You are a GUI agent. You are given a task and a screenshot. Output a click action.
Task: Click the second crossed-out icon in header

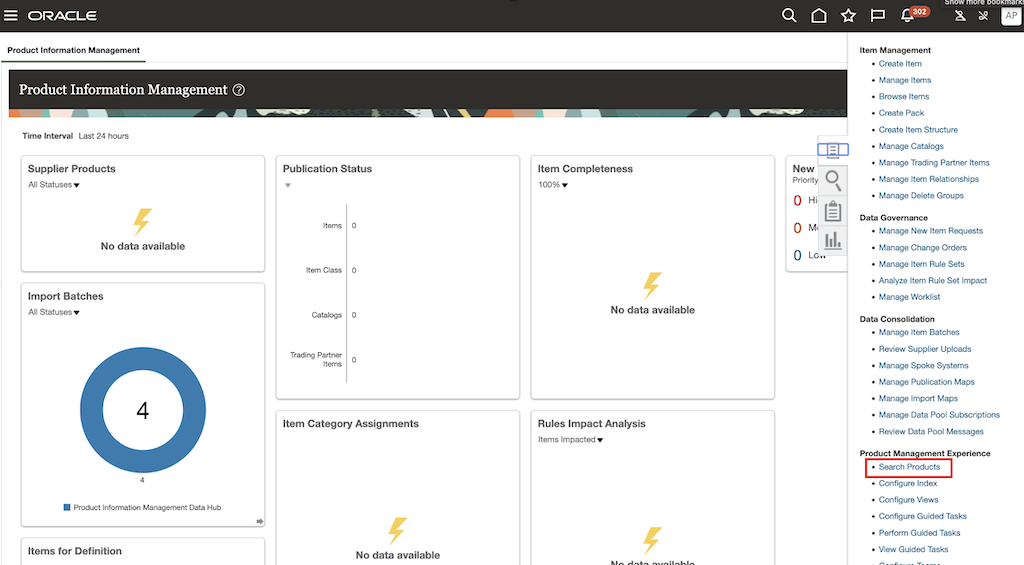(x=983, y=15)
